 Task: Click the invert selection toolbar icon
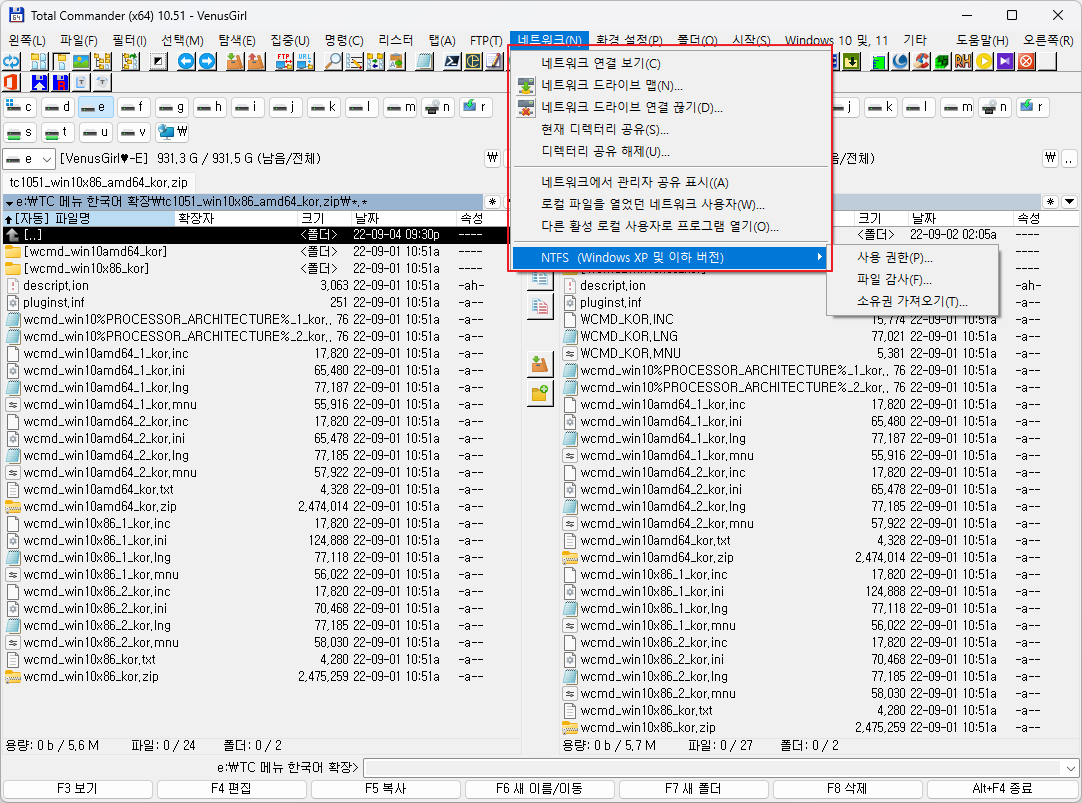[x=159, y=61]
